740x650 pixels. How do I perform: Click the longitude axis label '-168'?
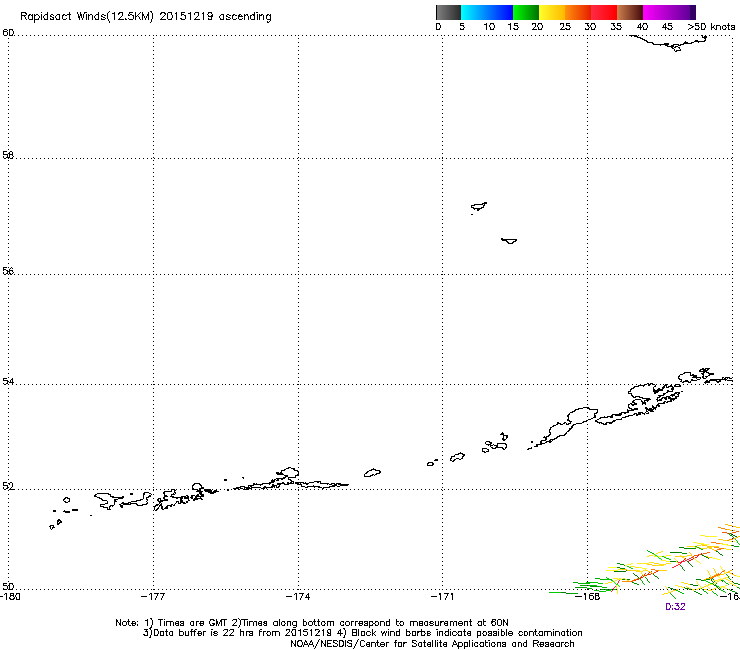click(588, 597)
